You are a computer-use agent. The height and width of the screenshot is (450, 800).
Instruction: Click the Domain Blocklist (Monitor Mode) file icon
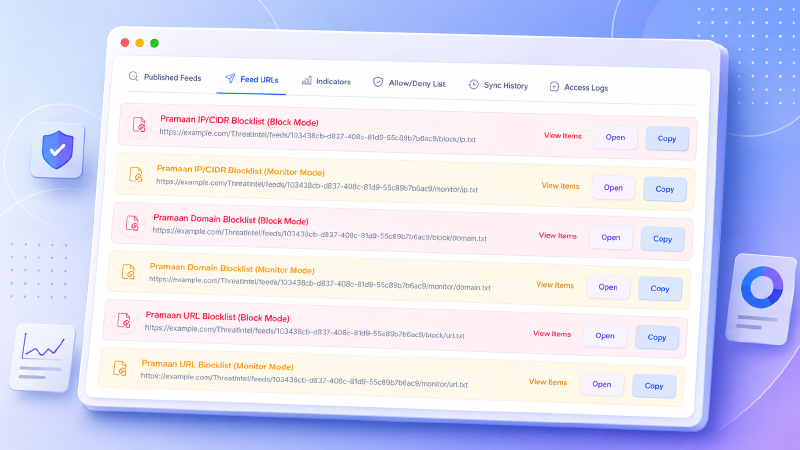[x=128, y=272]
